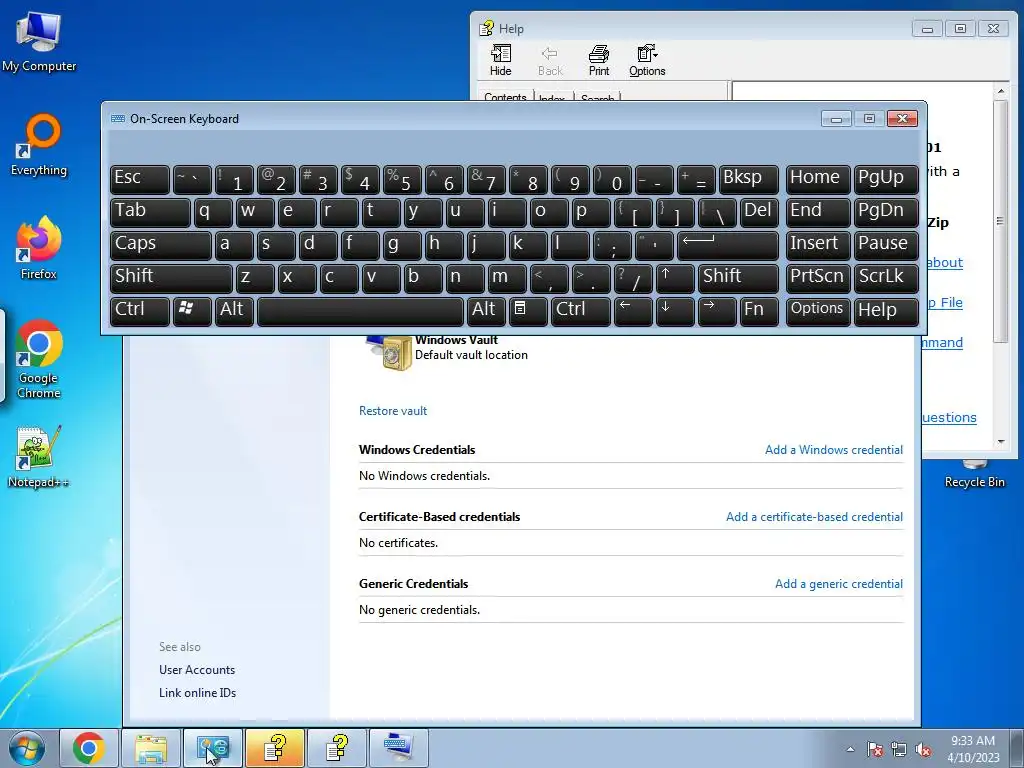Click Add a Windows credential link
Image resolution: width=1024 pixels, height=768 pixels.
(834, 449)
